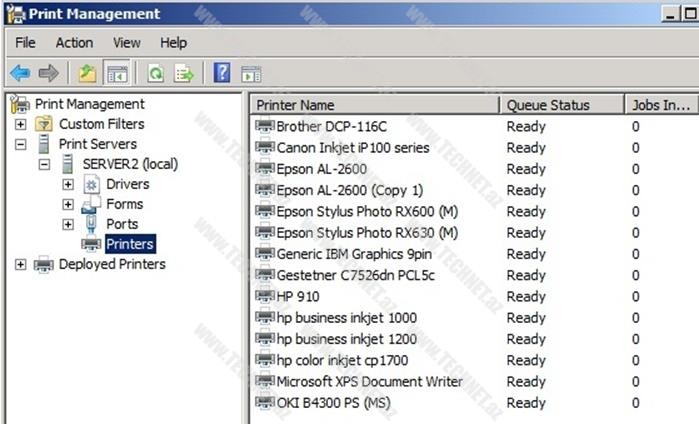The width and height of the screenshot is (699, 424).
Task: Click the Forward arrow toolbar button
Action: 48,73
